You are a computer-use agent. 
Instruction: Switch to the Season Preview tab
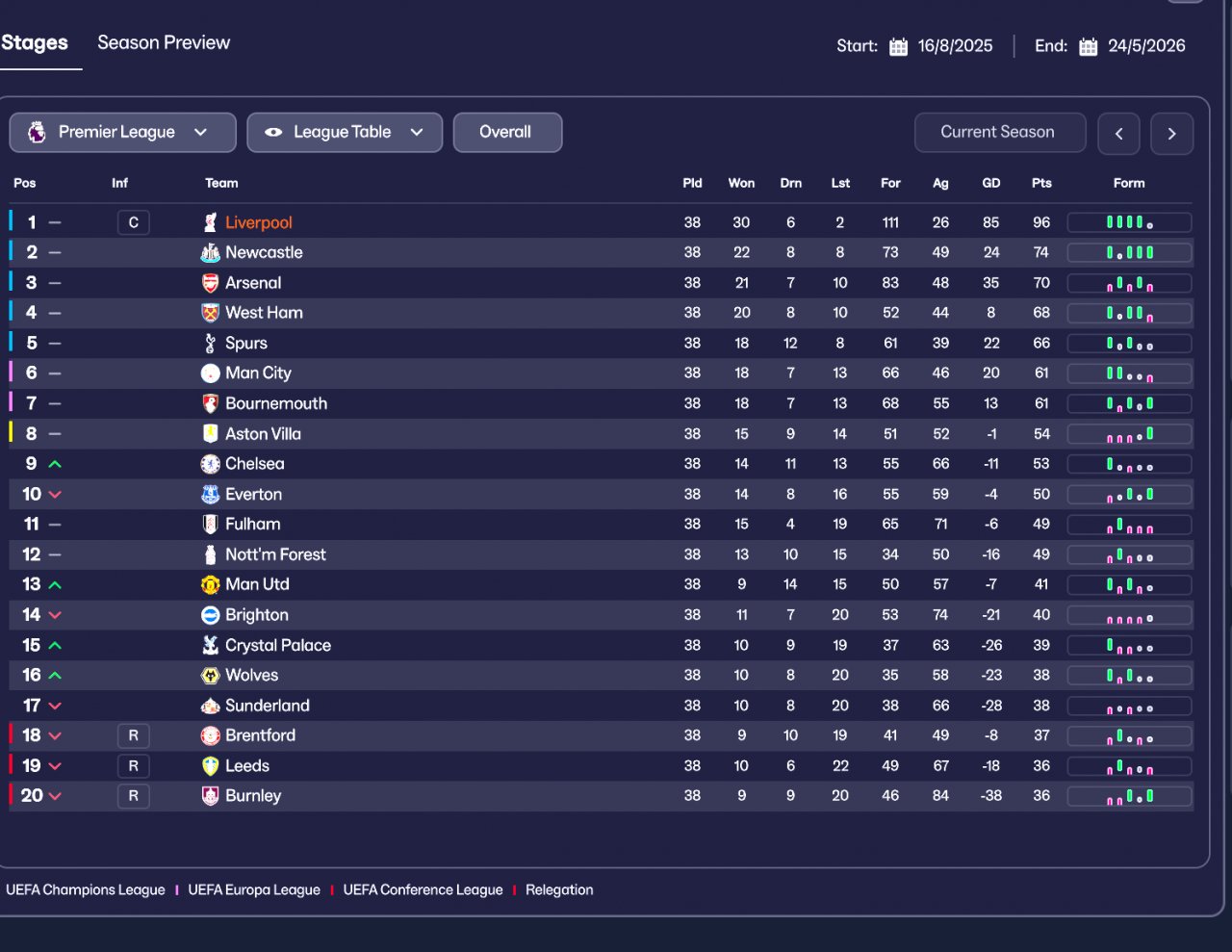[164, 42]
